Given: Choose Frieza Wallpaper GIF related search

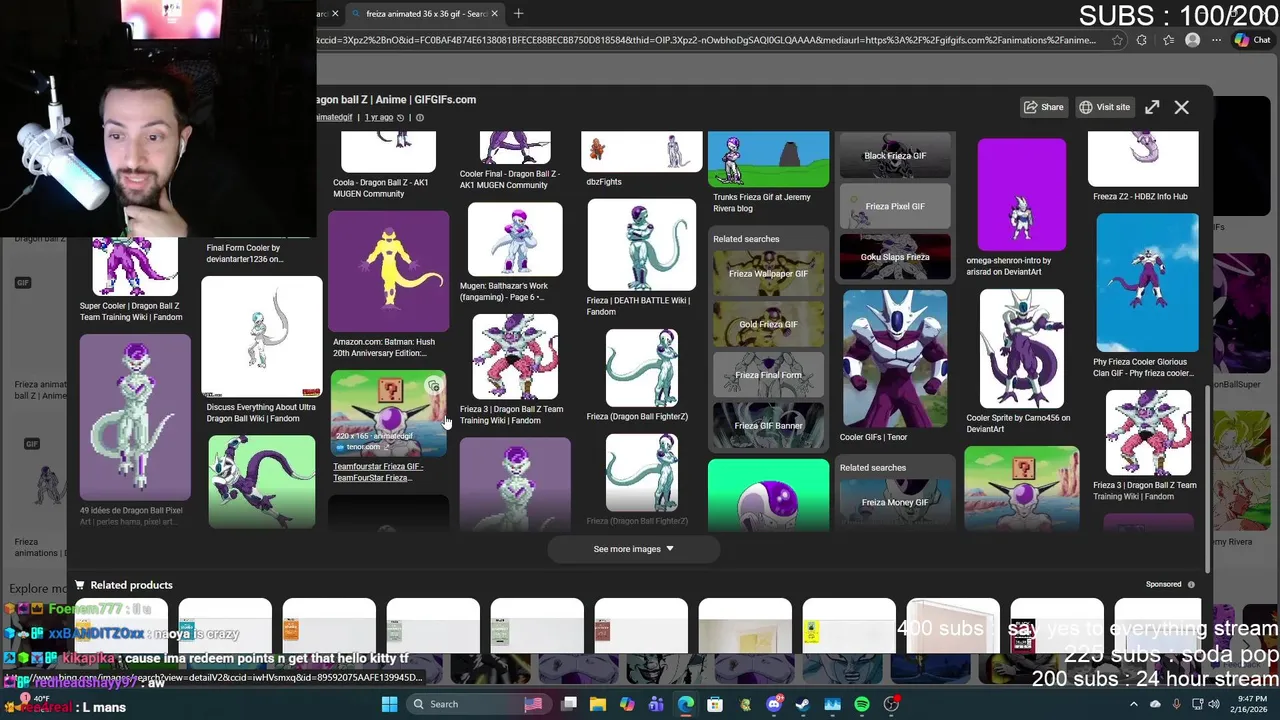Looking at the screenshot, I should [768, 273].
